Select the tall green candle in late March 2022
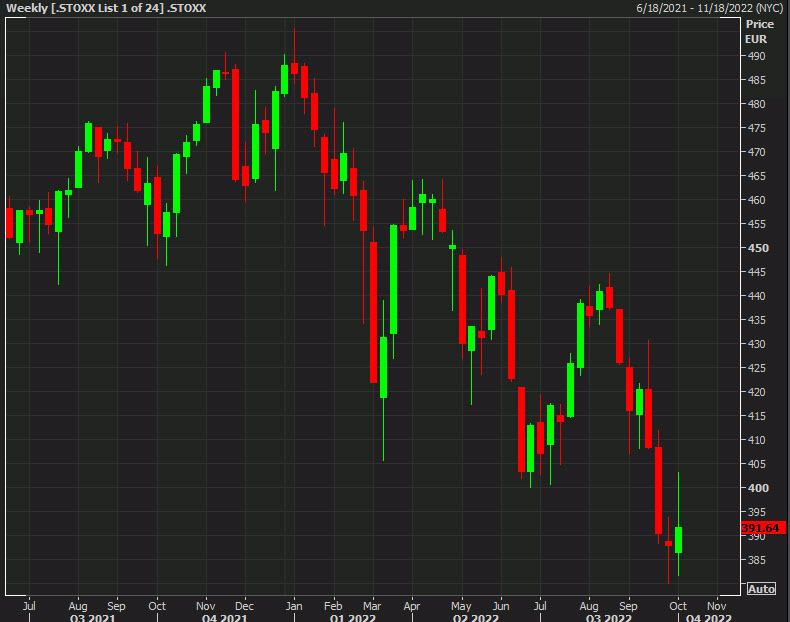Image resolution: width=790 pixels, height=622 pixels. click(393, 280)
